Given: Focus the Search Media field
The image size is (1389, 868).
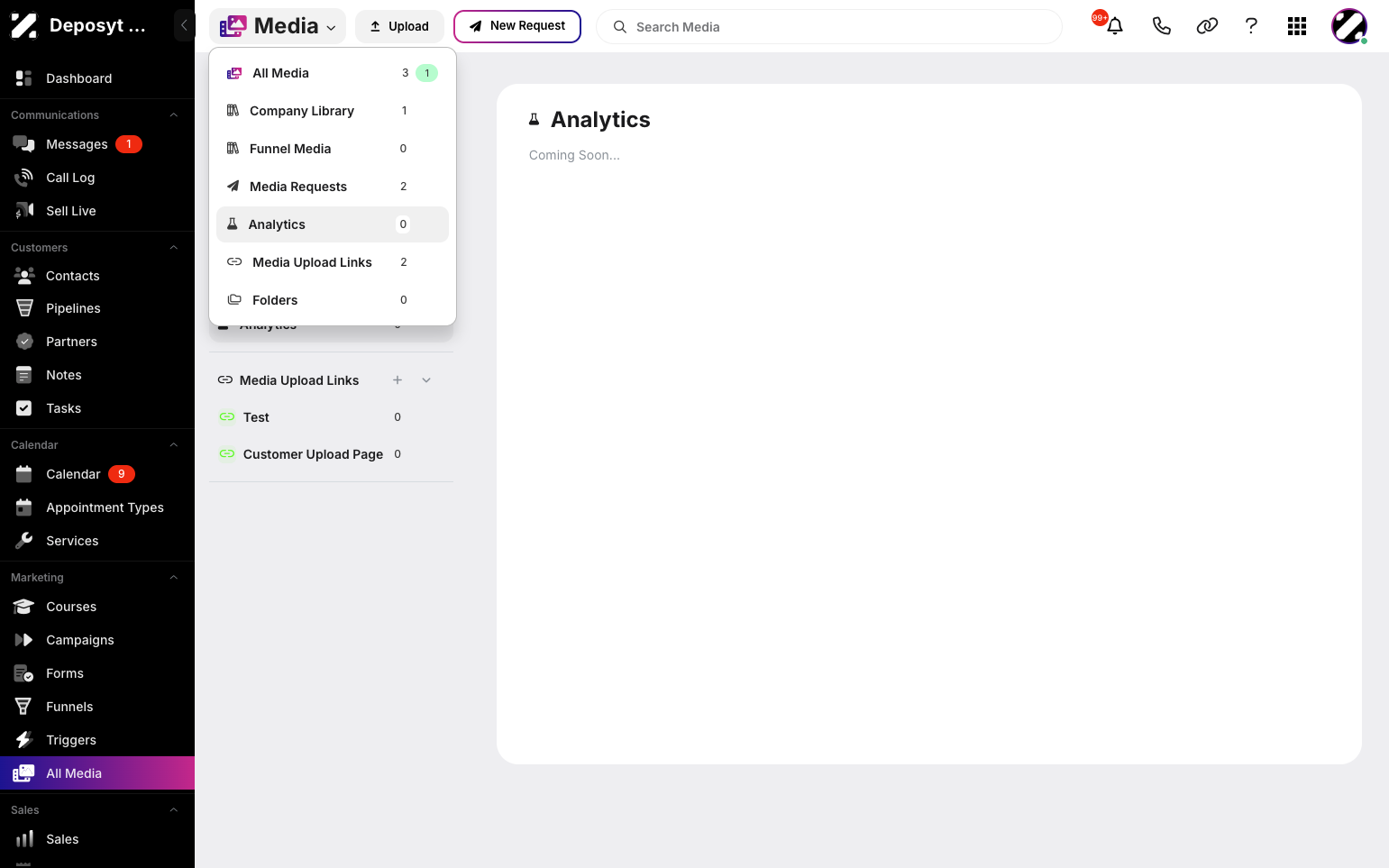Looking at the screenshot, I should pos(829,27).
